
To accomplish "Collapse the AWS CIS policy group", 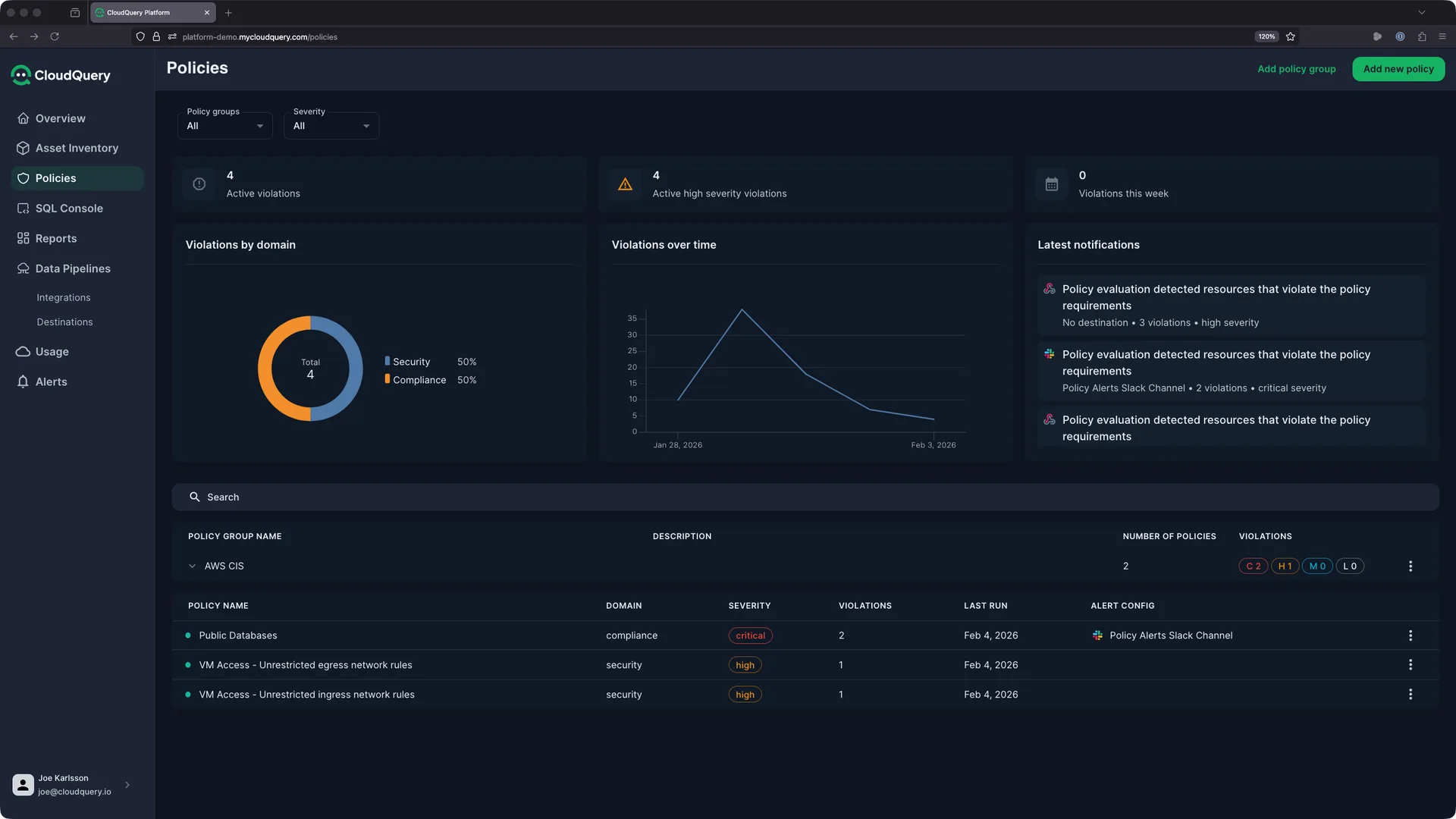I will tap(193, 566).
